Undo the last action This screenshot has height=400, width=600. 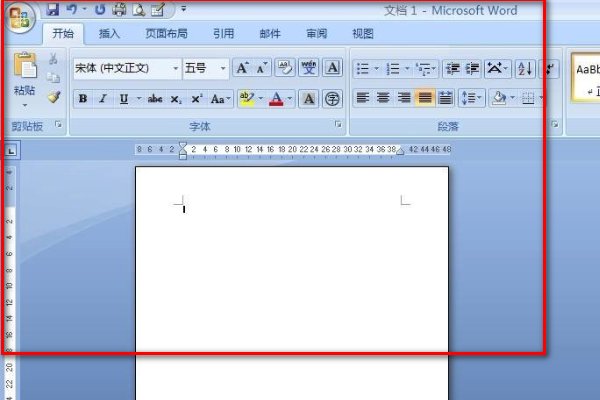(x=72, y=9)
